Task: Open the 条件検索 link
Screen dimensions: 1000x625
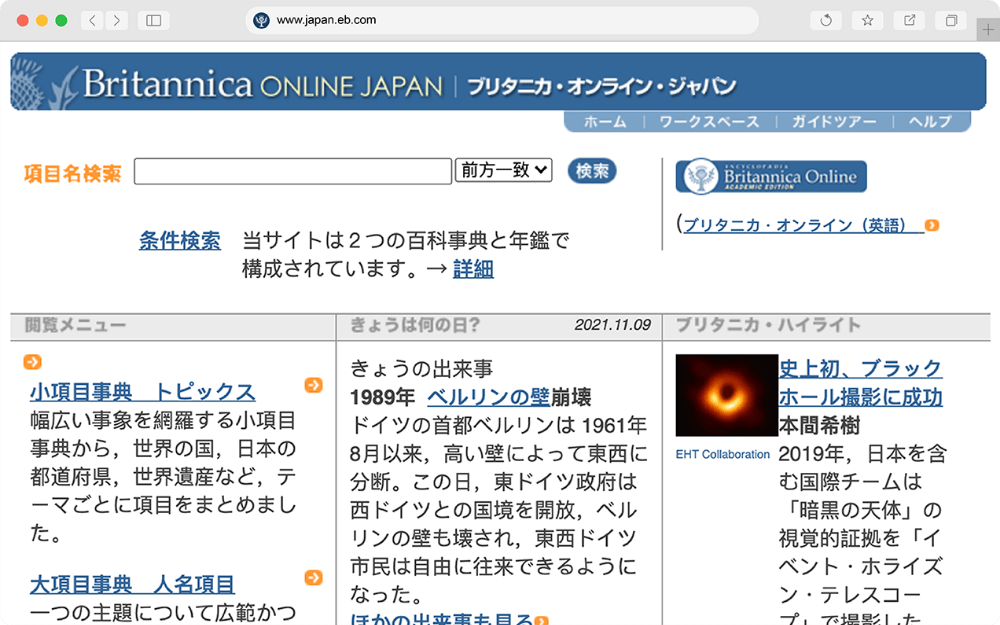Action: pyautogui.click(x=180, y=240)
